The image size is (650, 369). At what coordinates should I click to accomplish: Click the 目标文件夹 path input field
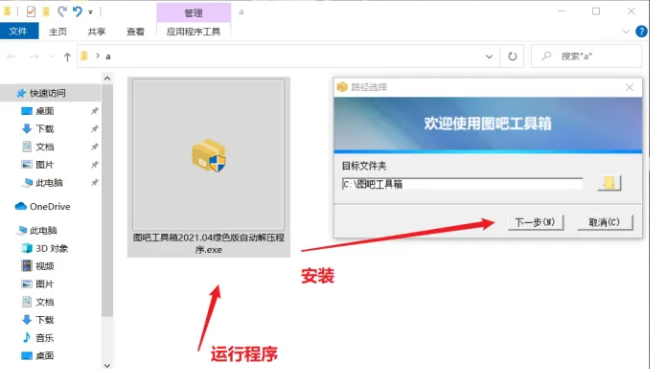[462, 184]
